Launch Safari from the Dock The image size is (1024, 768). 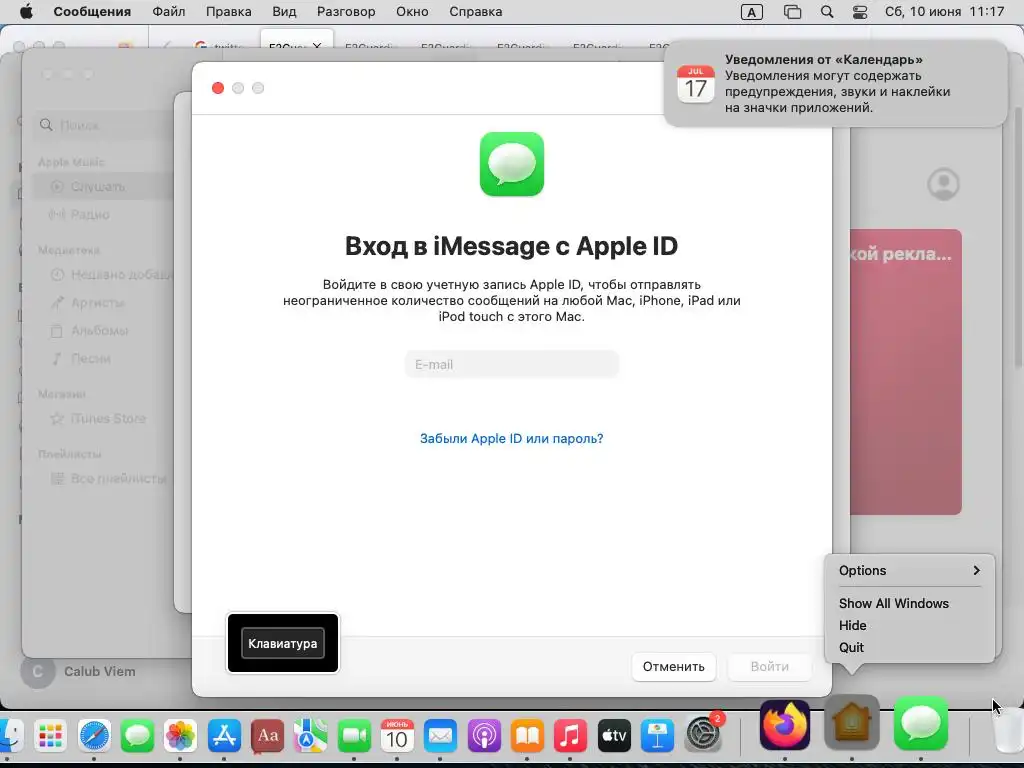point(94,735)
